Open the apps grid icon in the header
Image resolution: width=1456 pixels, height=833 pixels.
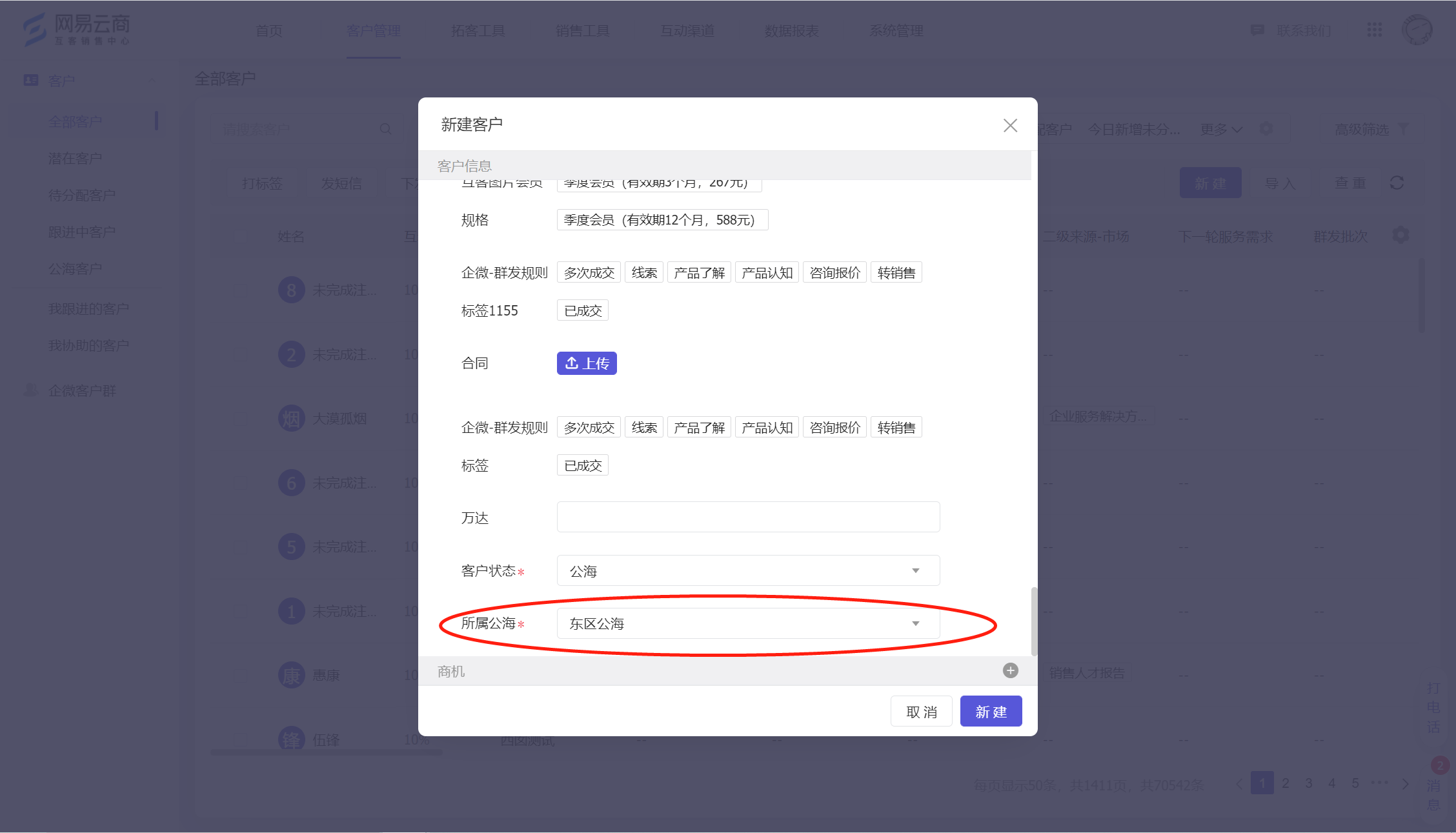[1374, 30]
